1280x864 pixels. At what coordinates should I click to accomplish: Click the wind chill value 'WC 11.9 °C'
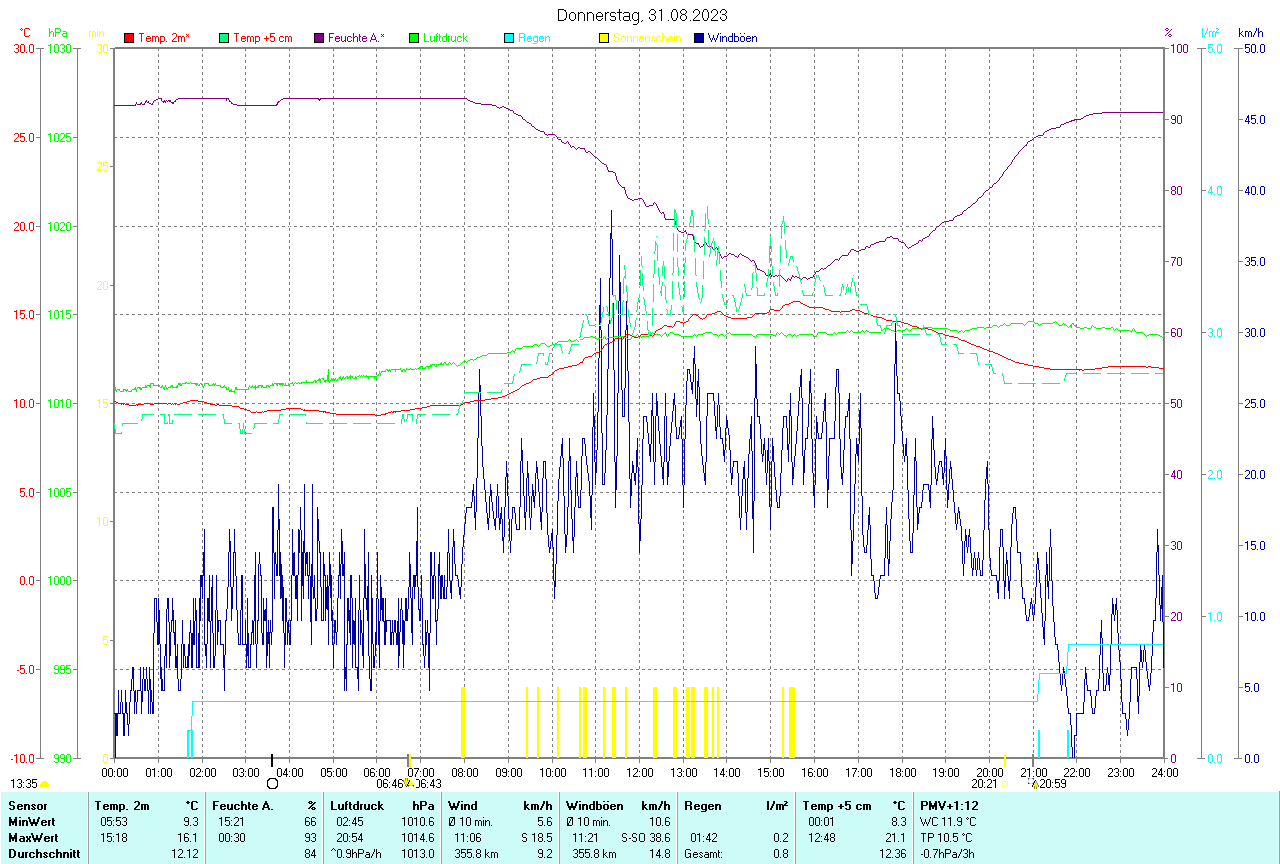949,822
